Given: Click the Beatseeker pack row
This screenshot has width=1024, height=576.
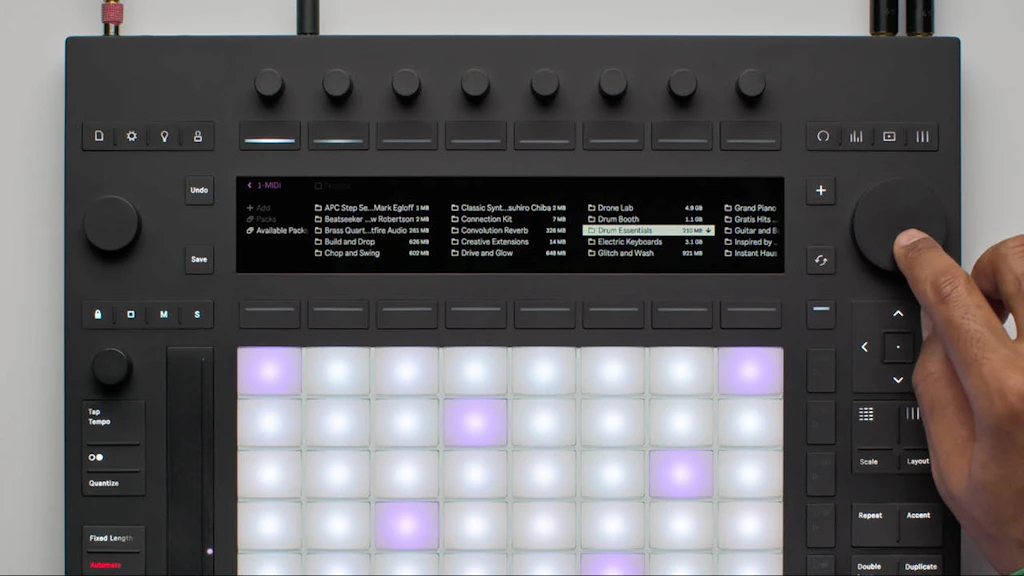Looking at the screenshot, I should [x=372, y=219].
